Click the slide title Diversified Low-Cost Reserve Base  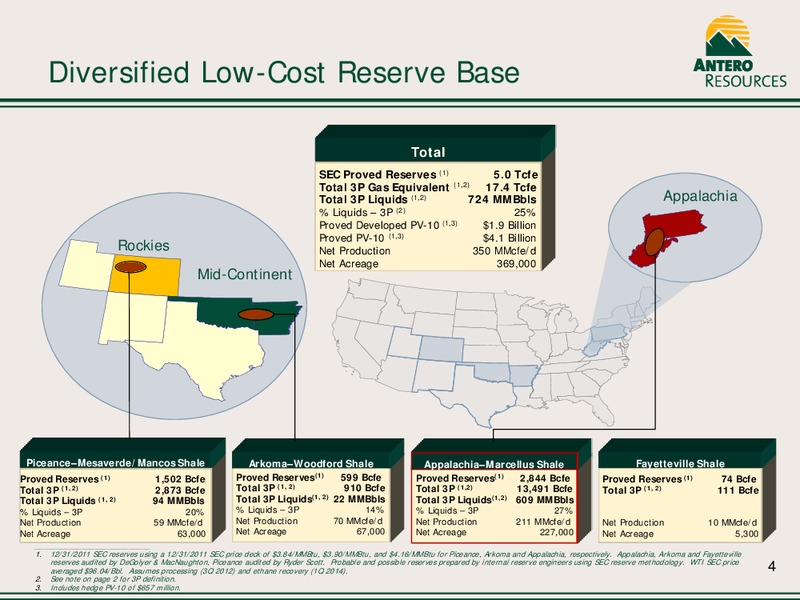(284, 72)
